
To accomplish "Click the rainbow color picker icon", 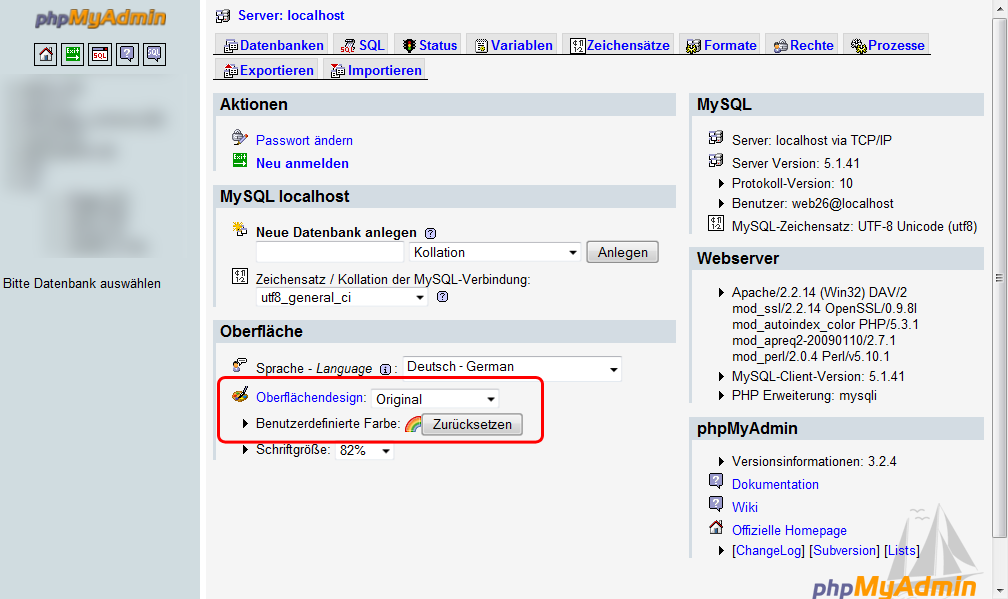I will tap(413, 424).
